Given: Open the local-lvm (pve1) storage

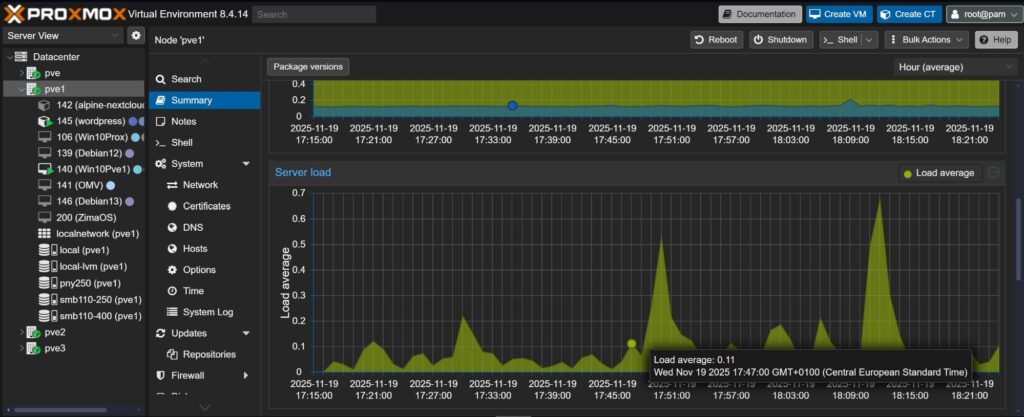Looking at the screenshot, I should pos(92,266).
